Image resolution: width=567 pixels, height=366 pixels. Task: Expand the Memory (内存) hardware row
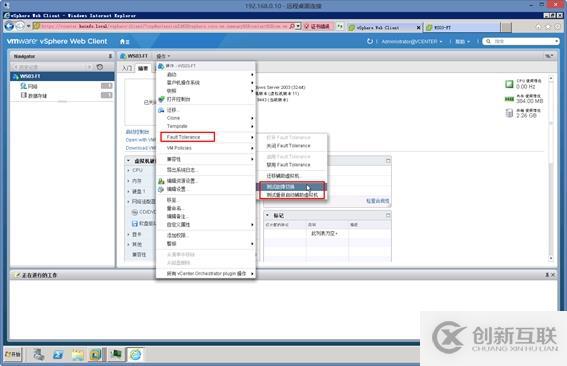click(129, 180)
